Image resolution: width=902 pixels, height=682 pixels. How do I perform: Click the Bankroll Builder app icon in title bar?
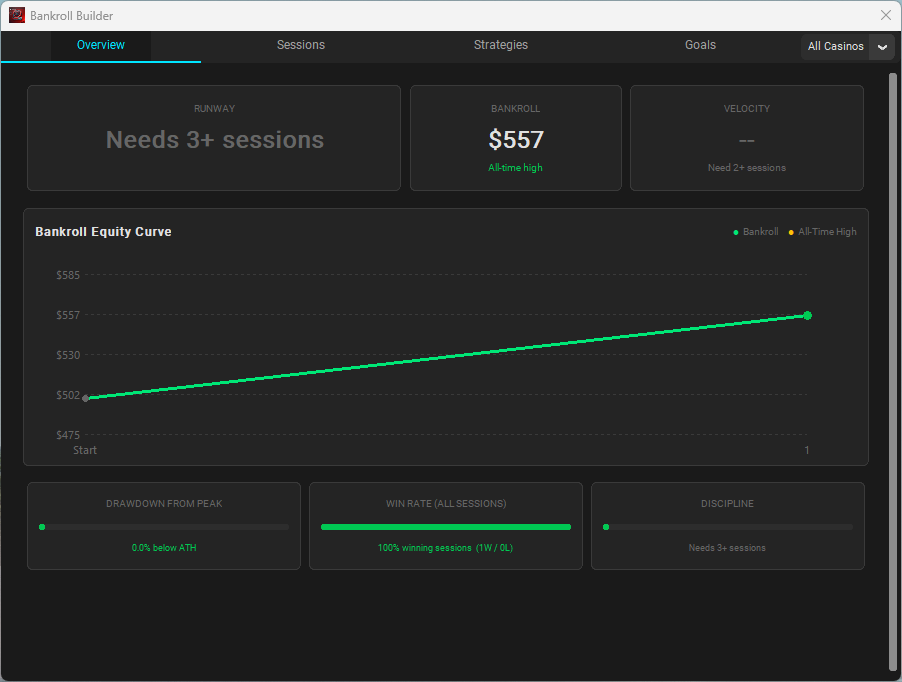[x=16, y=15]
